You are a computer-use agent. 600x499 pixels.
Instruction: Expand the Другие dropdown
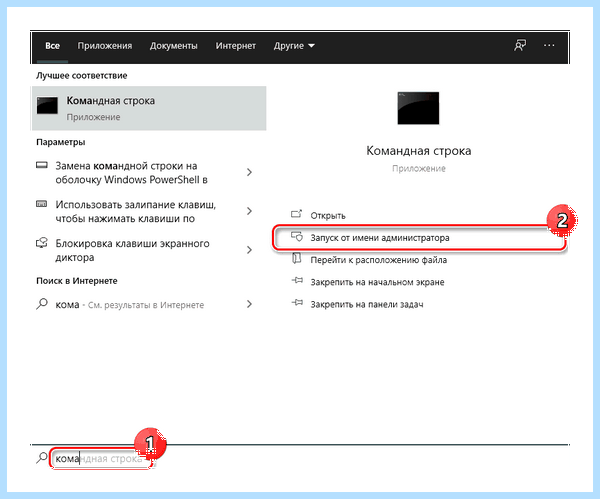pyautogui.click(x=294, y=46)
